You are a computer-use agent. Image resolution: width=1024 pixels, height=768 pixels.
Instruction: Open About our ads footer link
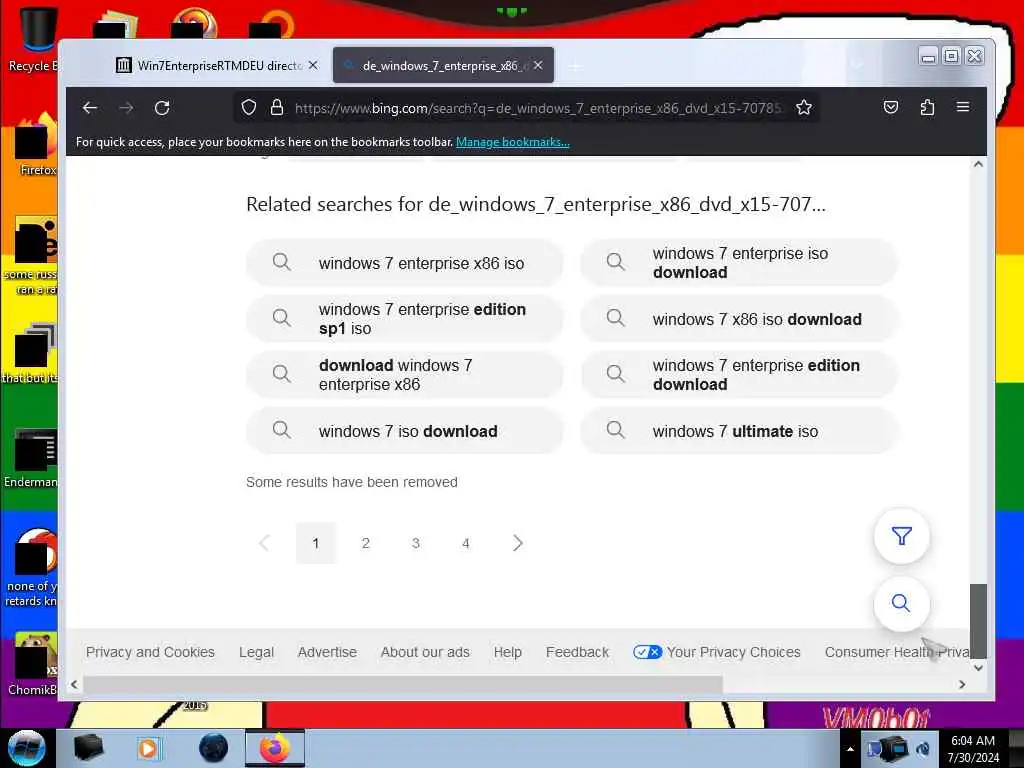(425, 652)
